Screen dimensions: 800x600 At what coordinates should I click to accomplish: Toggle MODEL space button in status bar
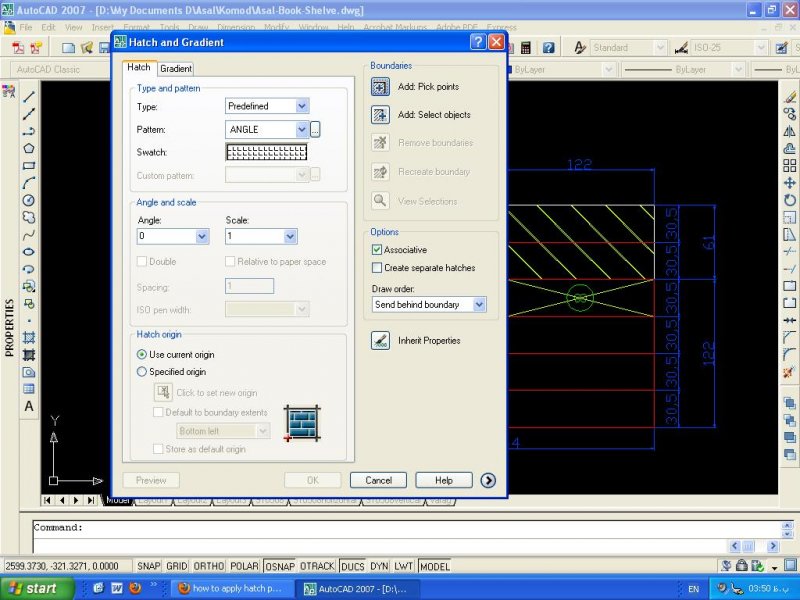point(435,566)
